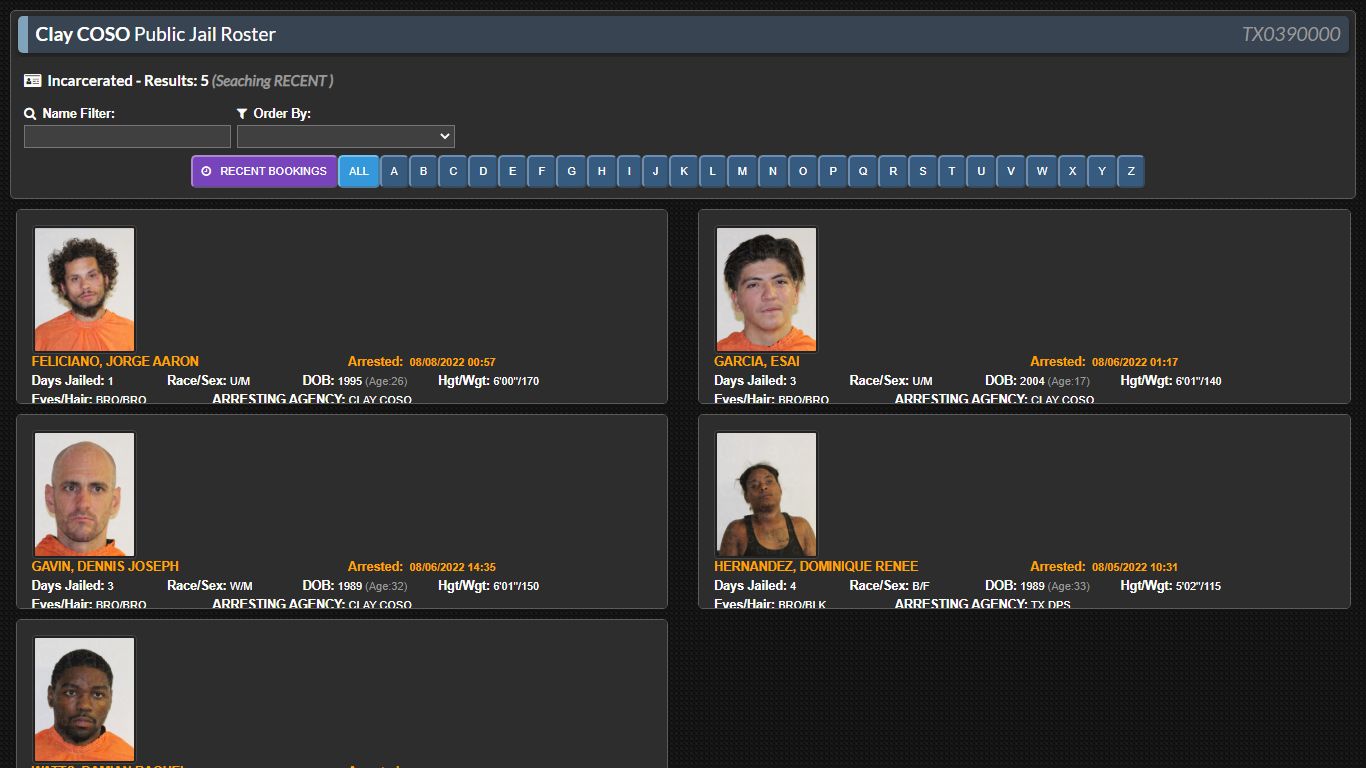Image resolution: width=1366 pixels, height=768 pixels.
Task: Click arrest date 08/05/2022 10:31
Action: click(1135, 567)
